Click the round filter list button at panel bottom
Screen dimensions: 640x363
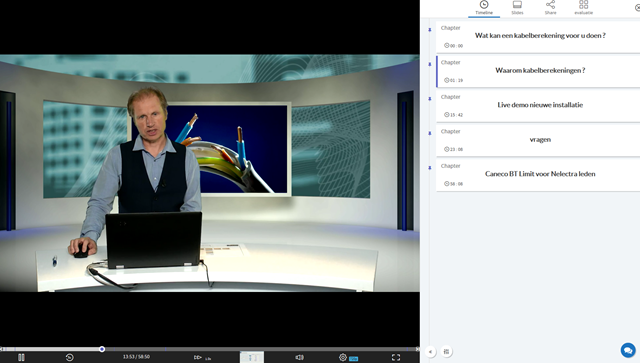point(447,352)
